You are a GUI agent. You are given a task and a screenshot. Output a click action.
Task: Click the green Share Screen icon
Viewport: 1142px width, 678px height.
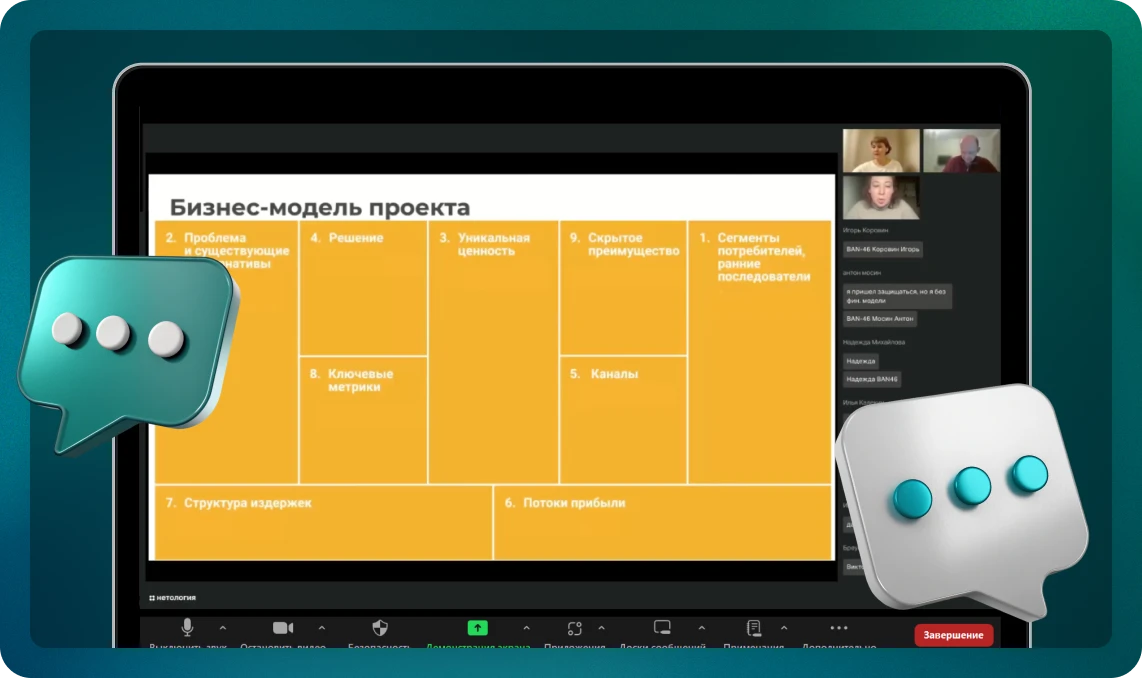pos(478,628)
